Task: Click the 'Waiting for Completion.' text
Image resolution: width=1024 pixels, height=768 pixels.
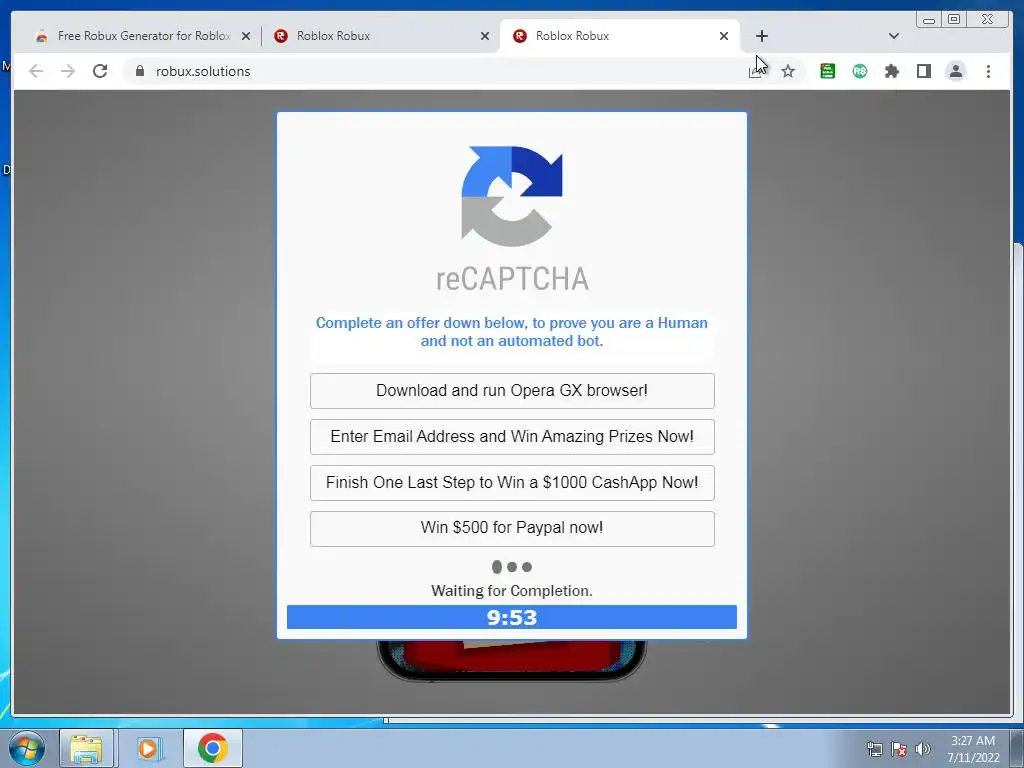Action: point(512,591)
